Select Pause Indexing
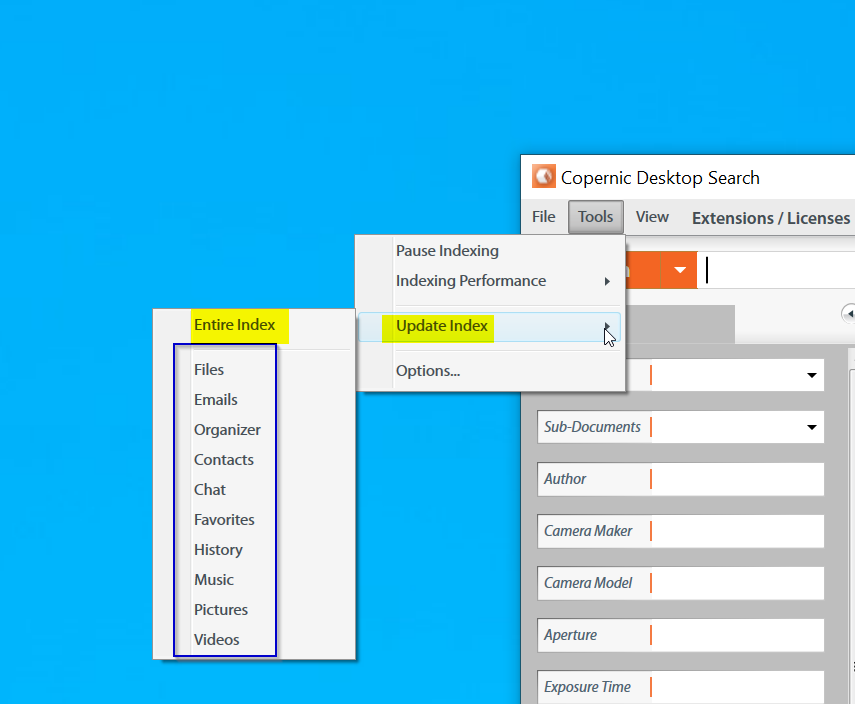This screenshot has height=704, width=855. [489, 251]
